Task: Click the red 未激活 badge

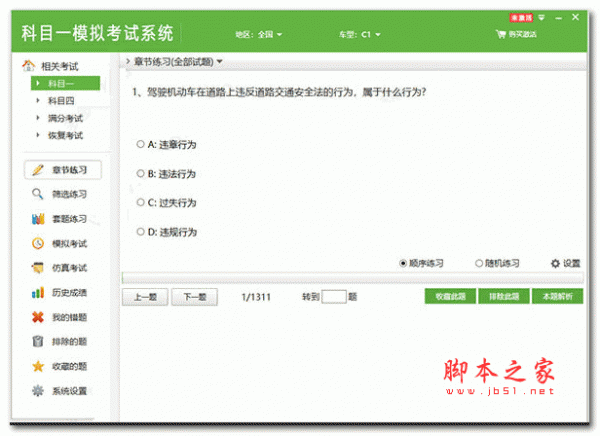Action: pos(521,18)
